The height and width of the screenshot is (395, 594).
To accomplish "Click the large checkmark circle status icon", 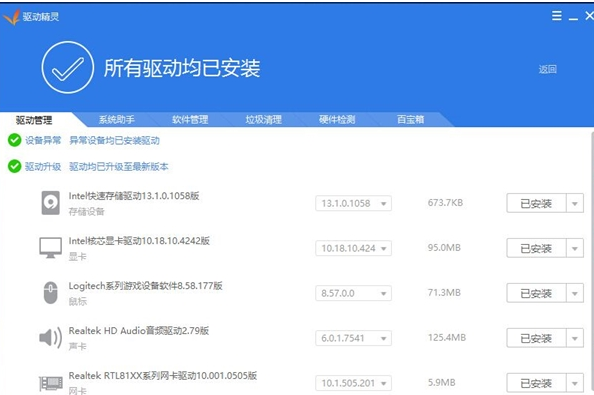I will [68, 67].
